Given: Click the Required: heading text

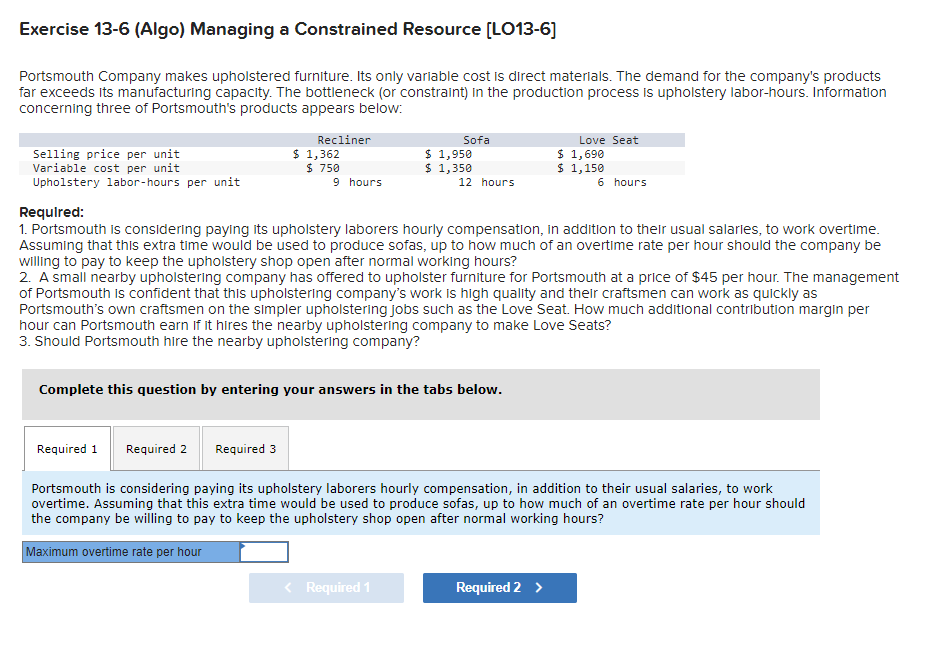Looking at the screenshot, I should 52,212.
